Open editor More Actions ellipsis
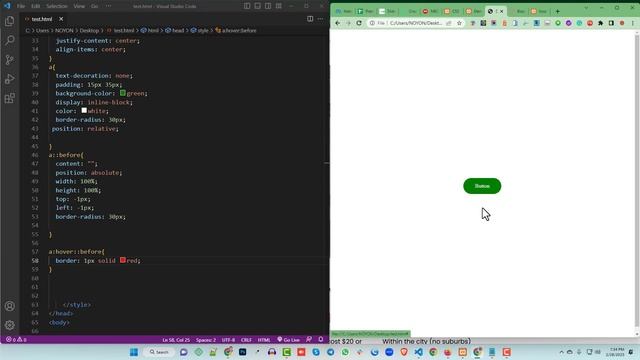 tap(320, 19)
